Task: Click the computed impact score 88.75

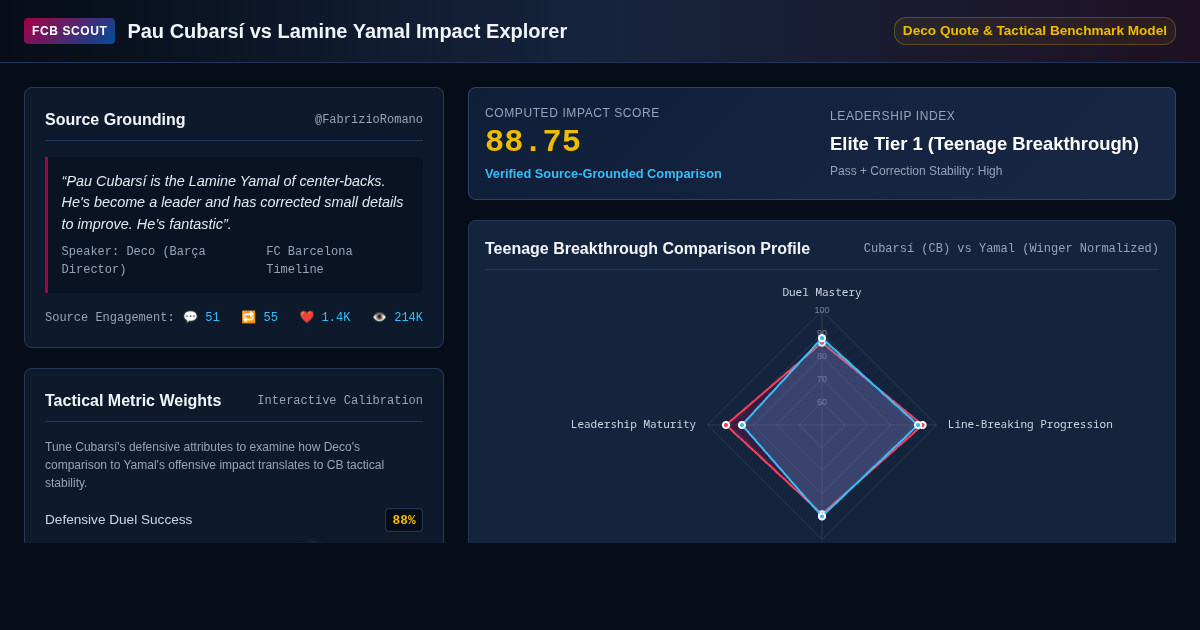Action: coord(533,142)
